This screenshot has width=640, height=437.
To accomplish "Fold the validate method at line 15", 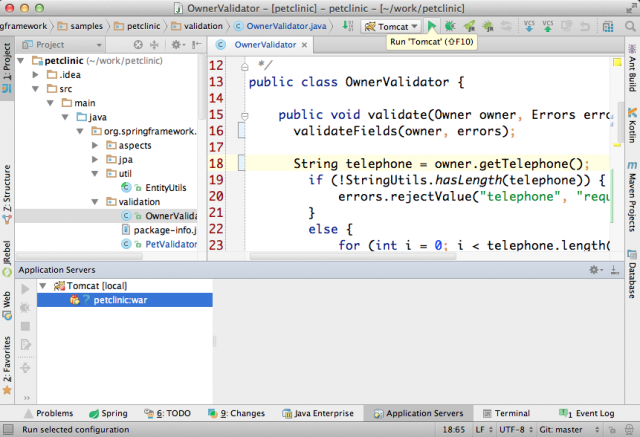I will coord(244,116).
